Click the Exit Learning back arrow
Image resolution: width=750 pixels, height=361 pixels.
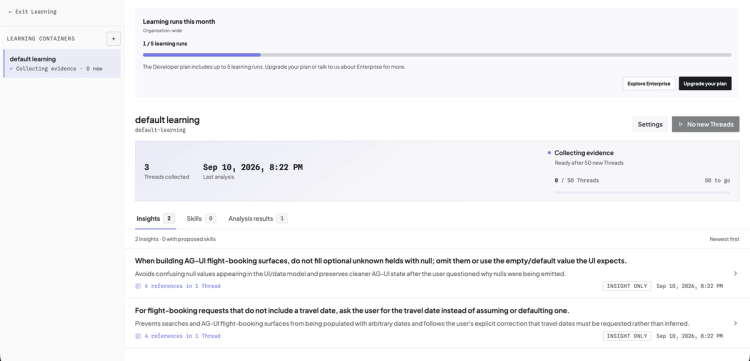10,11
